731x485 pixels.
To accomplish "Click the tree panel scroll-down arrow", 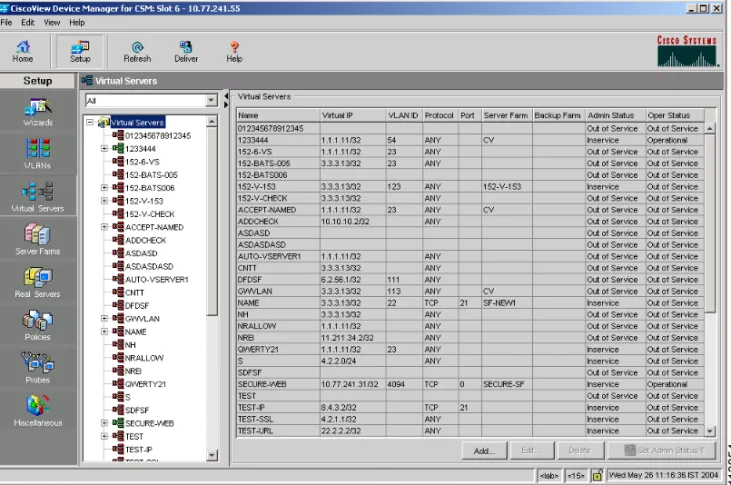I will (212, 455).
